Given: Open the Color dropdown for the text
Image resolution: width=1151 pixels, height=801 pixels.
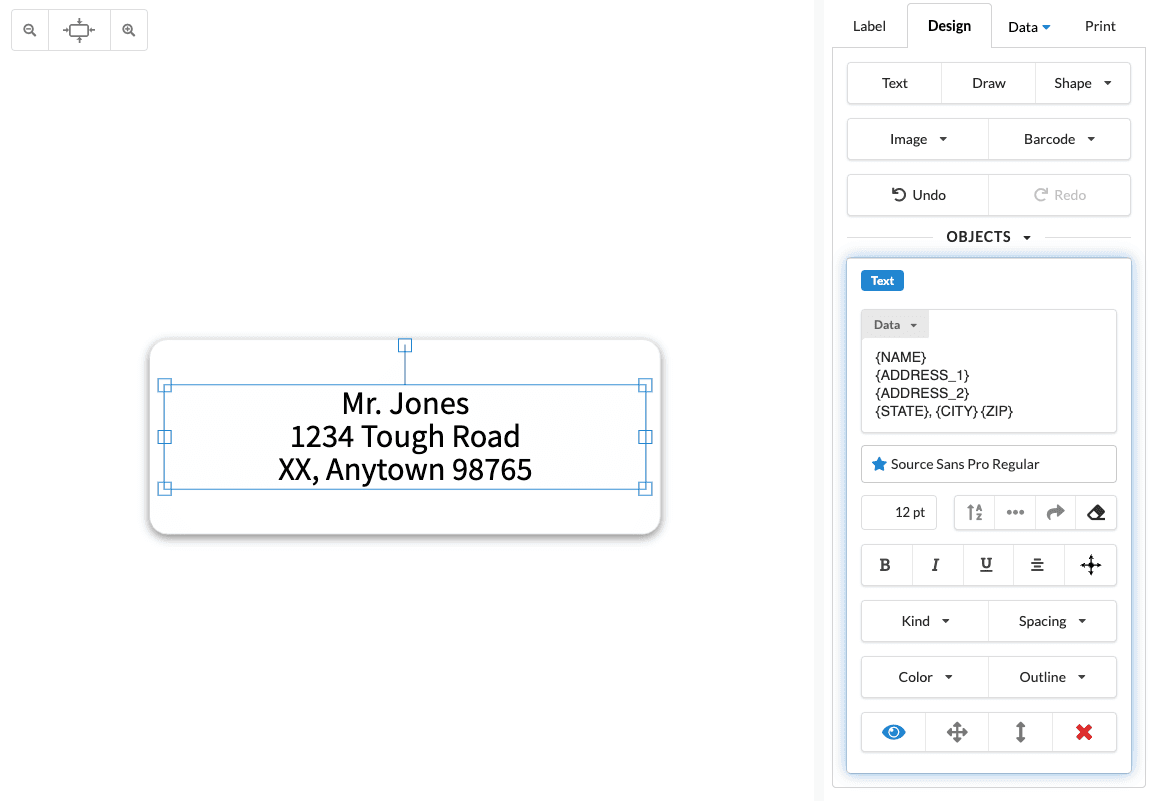Looking at the screenshot, I should (924, 677).
